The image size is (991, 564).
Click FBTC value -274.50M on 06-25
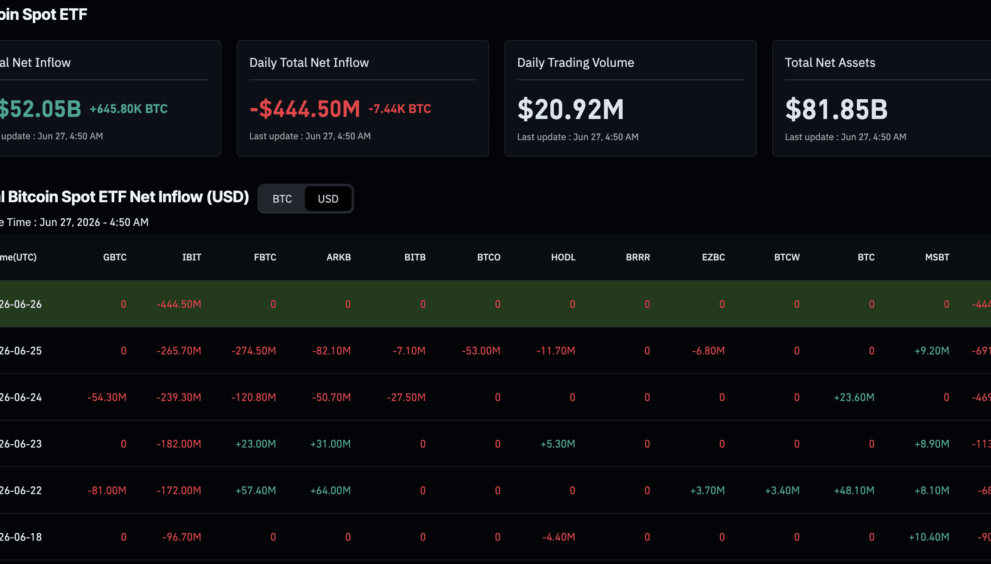click(253, 351)
